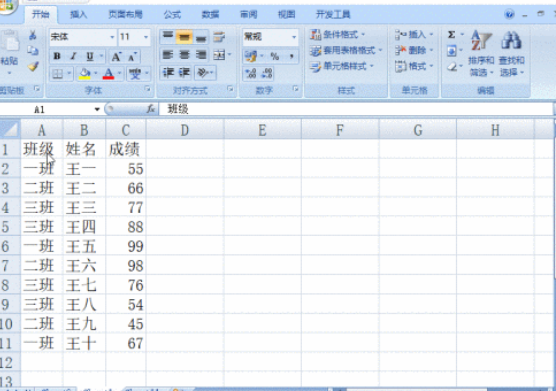Toggle underline formatting (U)
Viewport: 556px width, 391px height.
pos(90,56)
